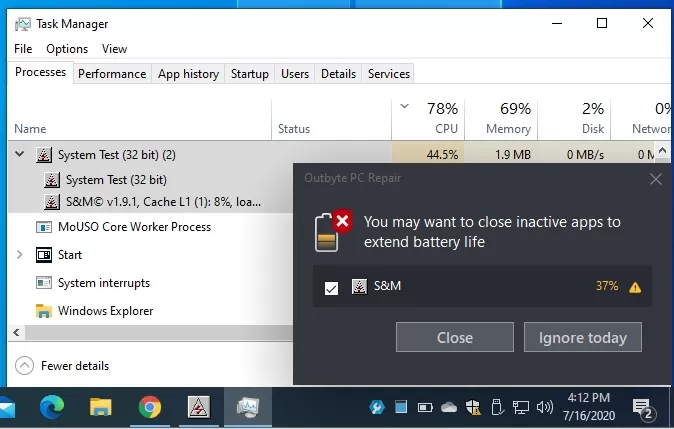Viewport: 674px width, 429px height.
Task: Switch to the Startup tab
Action: click(250, 74)
